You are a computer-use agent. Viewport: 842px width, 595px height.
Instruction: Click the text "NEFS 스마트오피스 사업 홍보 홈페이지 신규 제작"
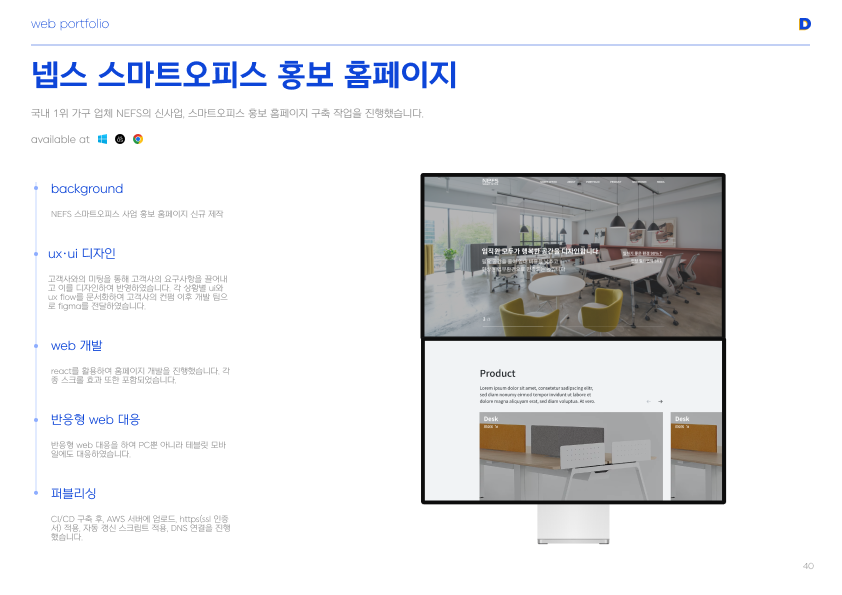pyautogui.click(x=137, y=214)
